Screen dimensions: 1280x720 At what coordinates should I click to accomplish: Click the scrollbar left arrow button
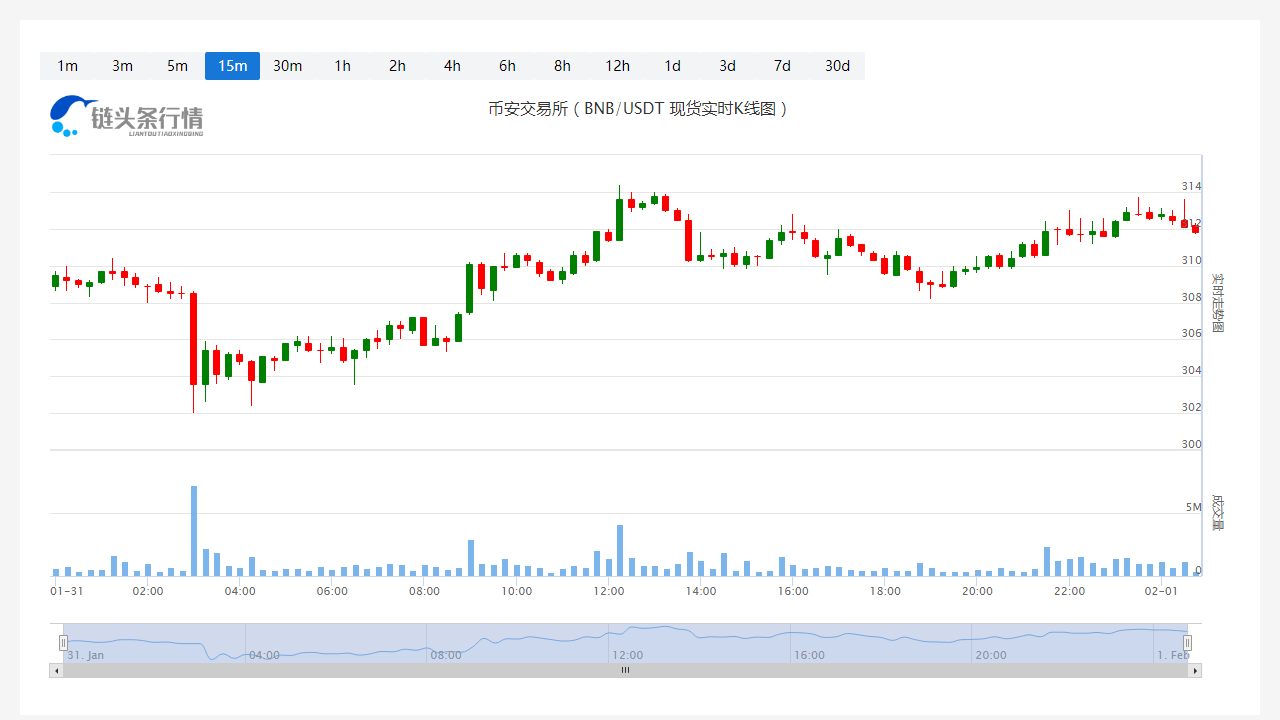coord(56,670)
